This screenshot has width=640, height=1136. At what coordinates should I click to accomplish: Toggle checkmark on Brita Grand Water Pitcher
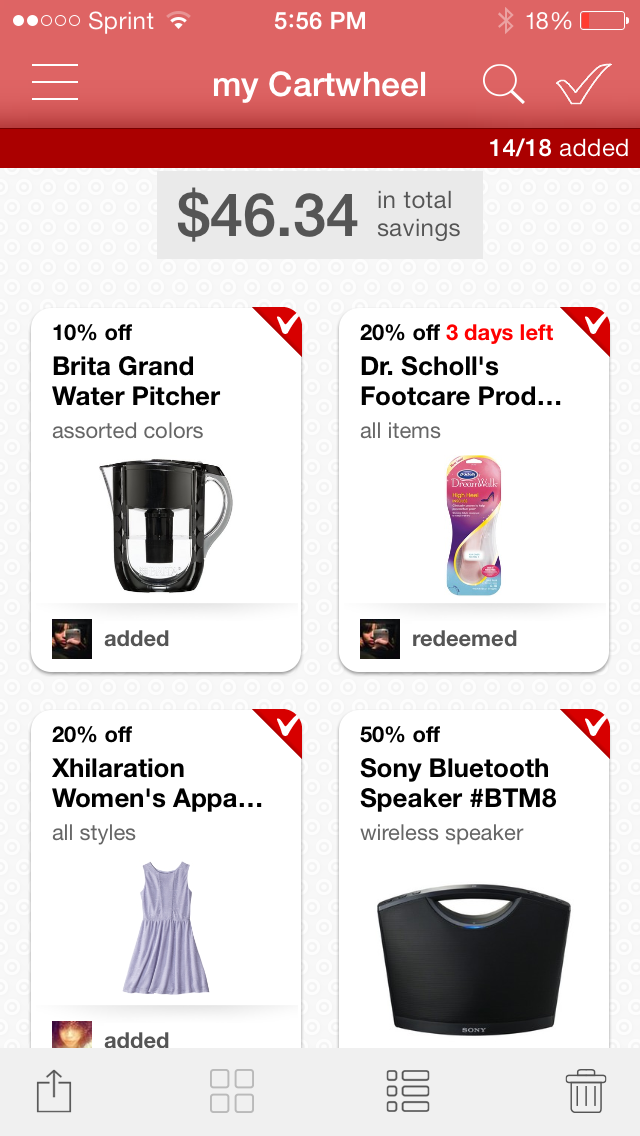(284, 326)
